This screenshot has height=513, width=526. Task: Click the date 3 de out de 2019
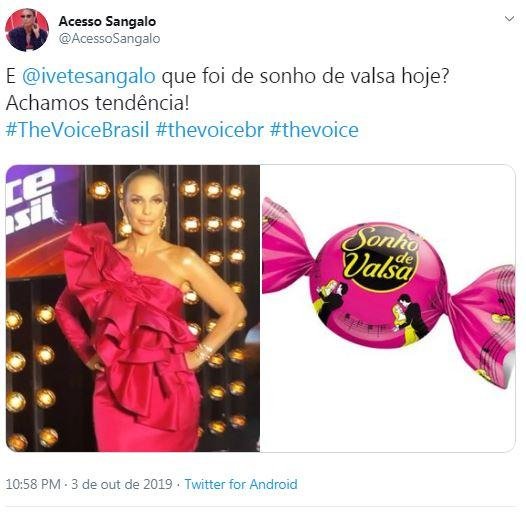click(122, 484)
